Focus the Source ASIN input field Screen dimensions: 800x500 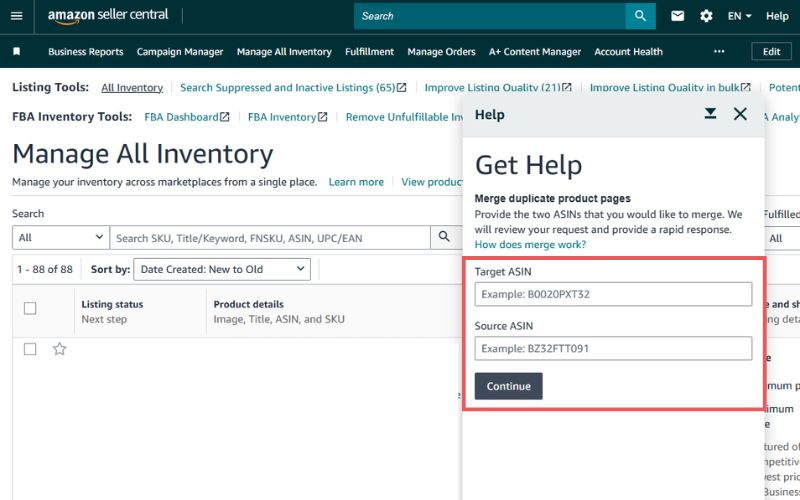[613, 348]
